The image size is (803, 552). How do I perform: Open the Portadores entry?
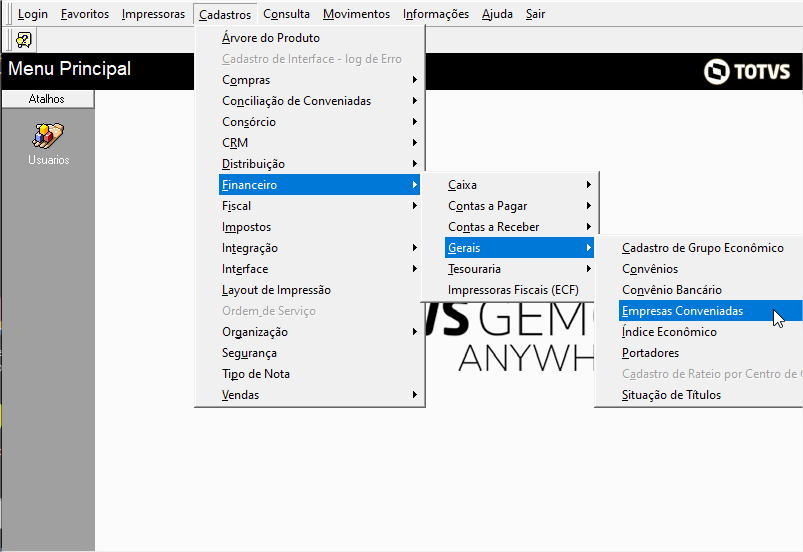coord(710,353)
